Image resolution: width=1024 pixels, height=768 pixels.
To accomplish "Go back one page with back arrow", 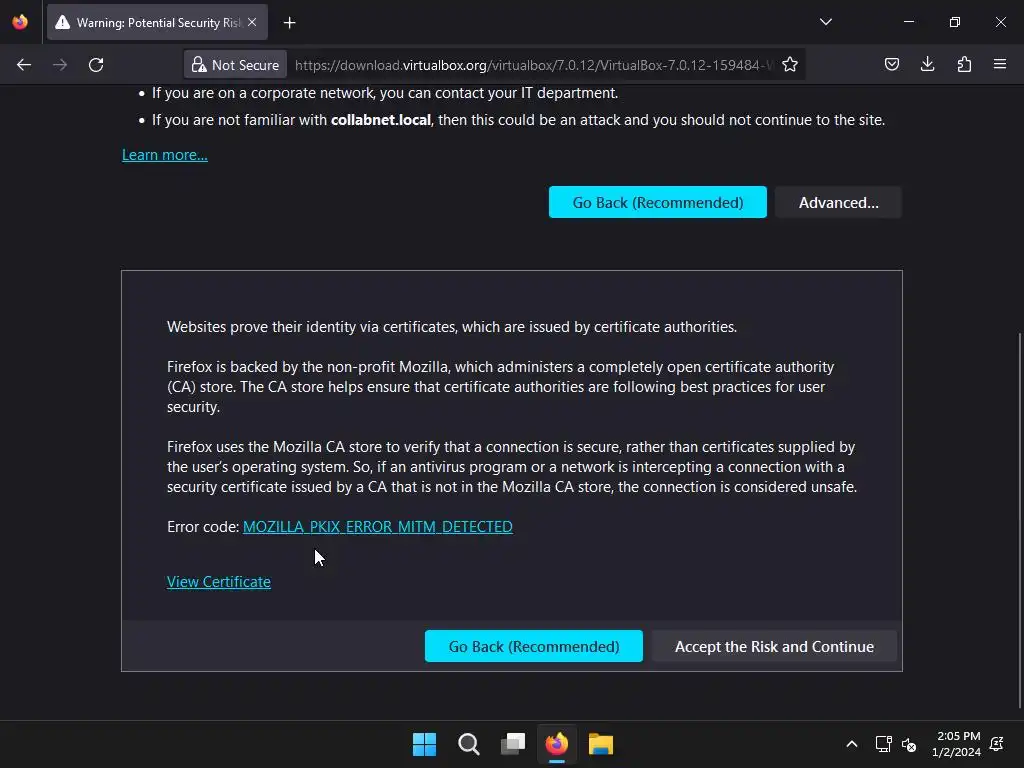I will click(x=24, y=65).
